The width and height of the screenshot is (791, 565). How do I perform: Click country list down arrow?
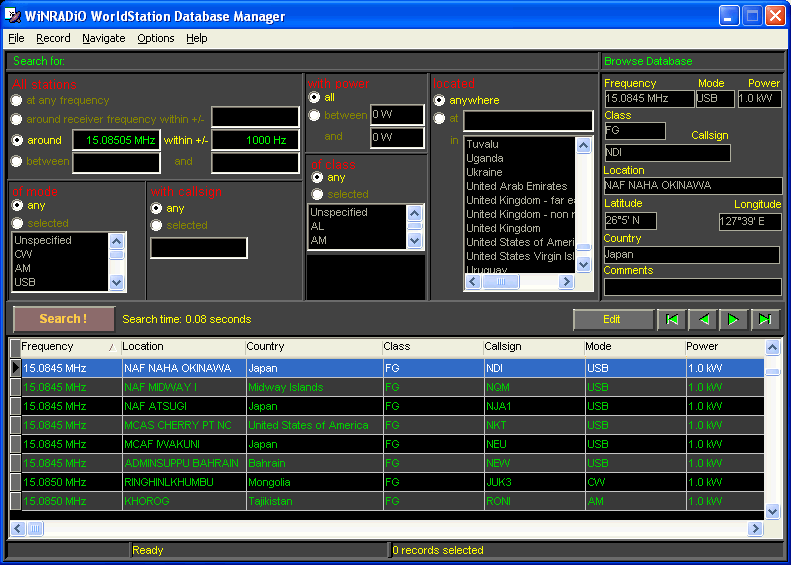click(584, 264)
